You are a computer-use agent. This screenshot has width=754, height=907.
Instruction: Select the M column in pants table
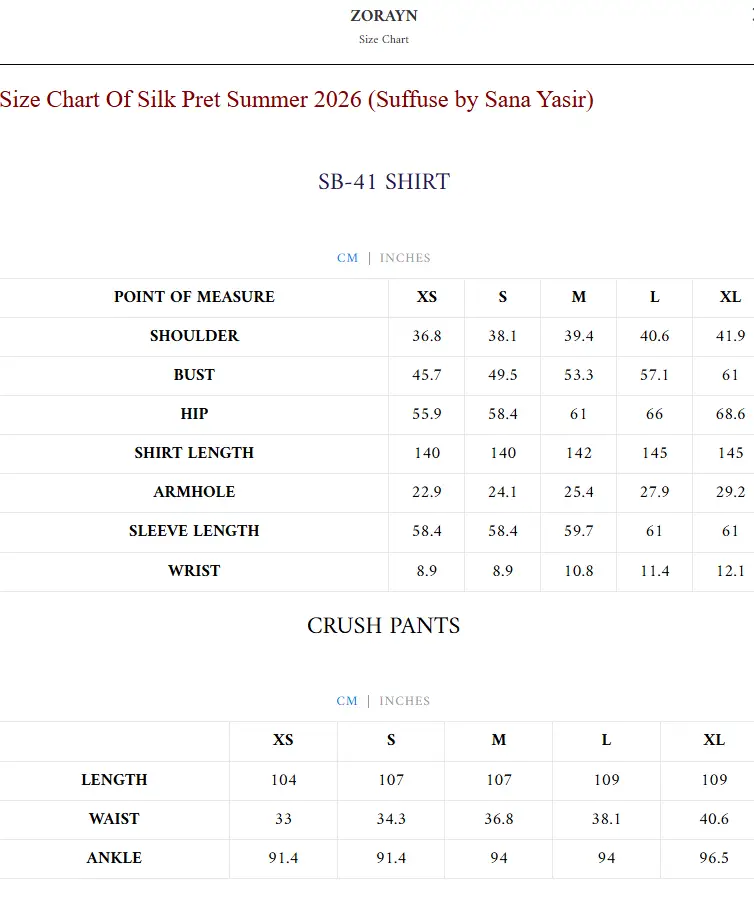coord(498,740)
